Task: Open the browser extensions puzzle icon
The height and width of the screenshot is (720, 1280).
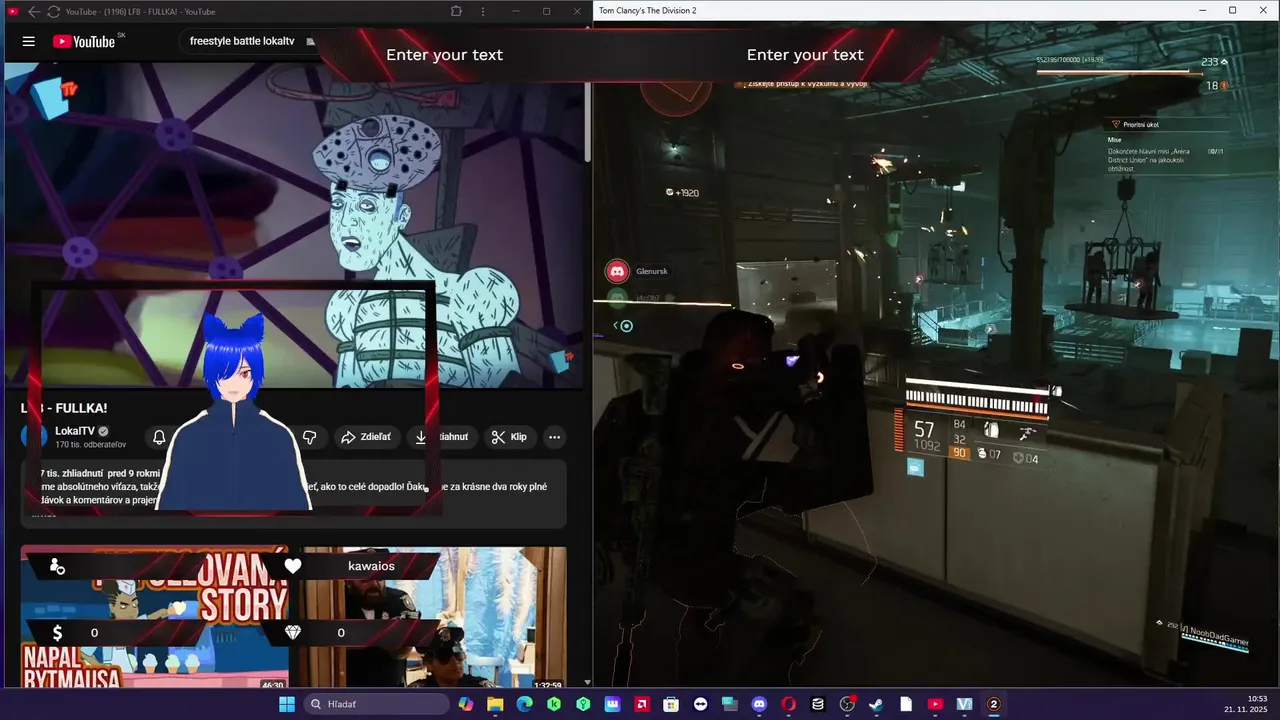Action: (x=456, y=11)
